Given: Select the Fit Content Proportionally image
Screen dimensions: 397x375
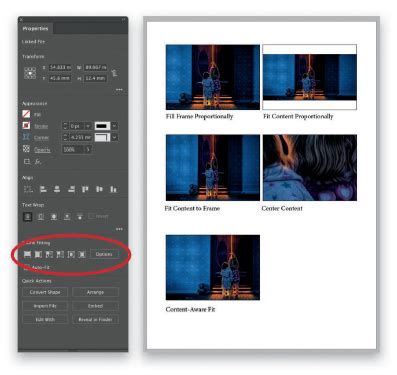Looking at the screenshot, I should tap(310, 77).
